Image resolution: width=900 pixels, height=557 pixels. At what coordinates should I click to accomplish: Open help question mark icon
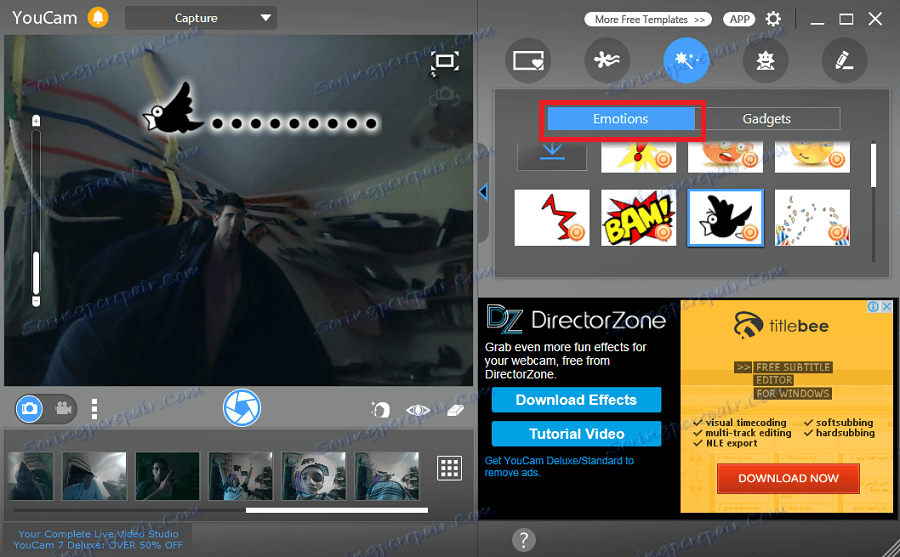523,540
